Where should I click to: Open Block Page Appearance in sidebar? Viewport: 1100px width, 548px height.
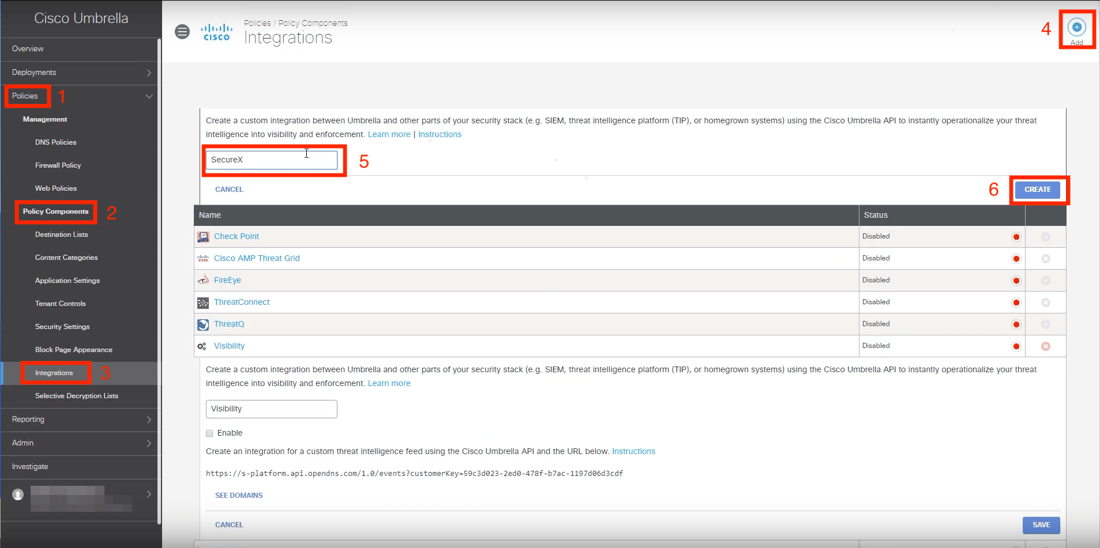point(74,349)
